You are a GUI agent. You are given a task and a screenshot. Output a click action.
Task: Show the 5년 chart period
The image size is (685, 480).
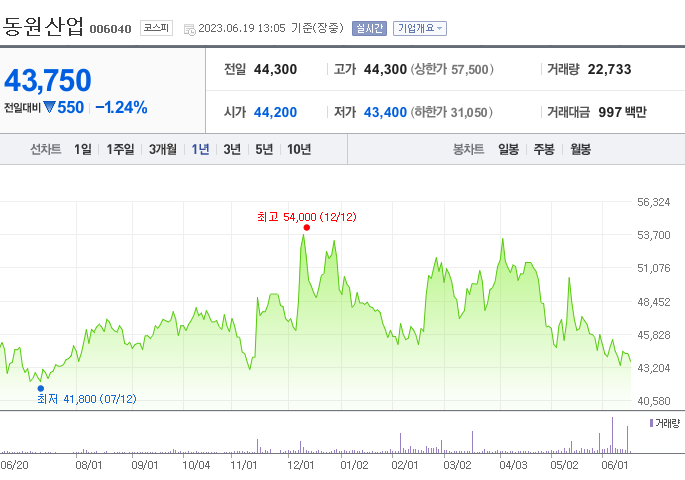tap(264, 149)
